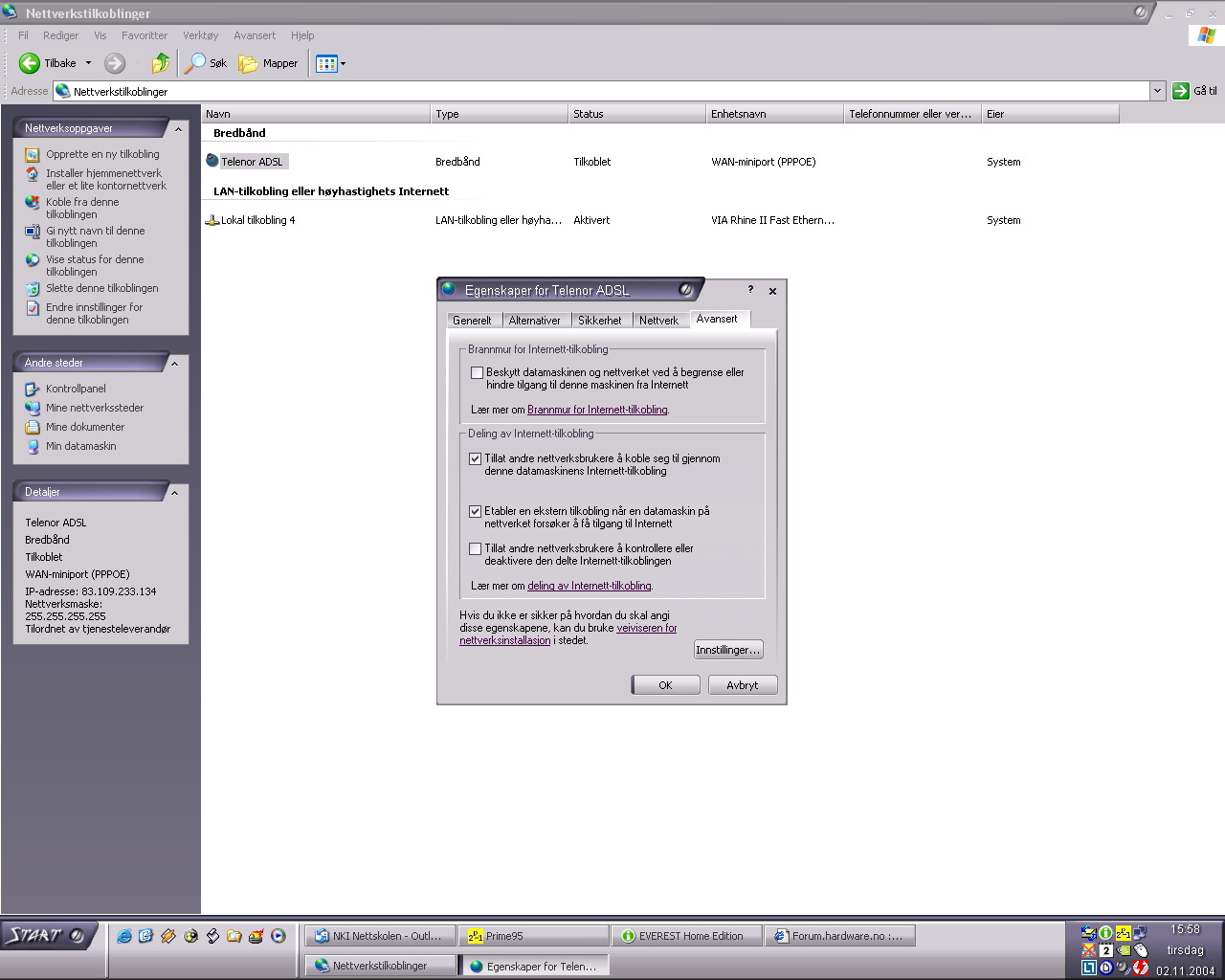Select the Lokal tilkobling 4 icon

tap(212, 219)
